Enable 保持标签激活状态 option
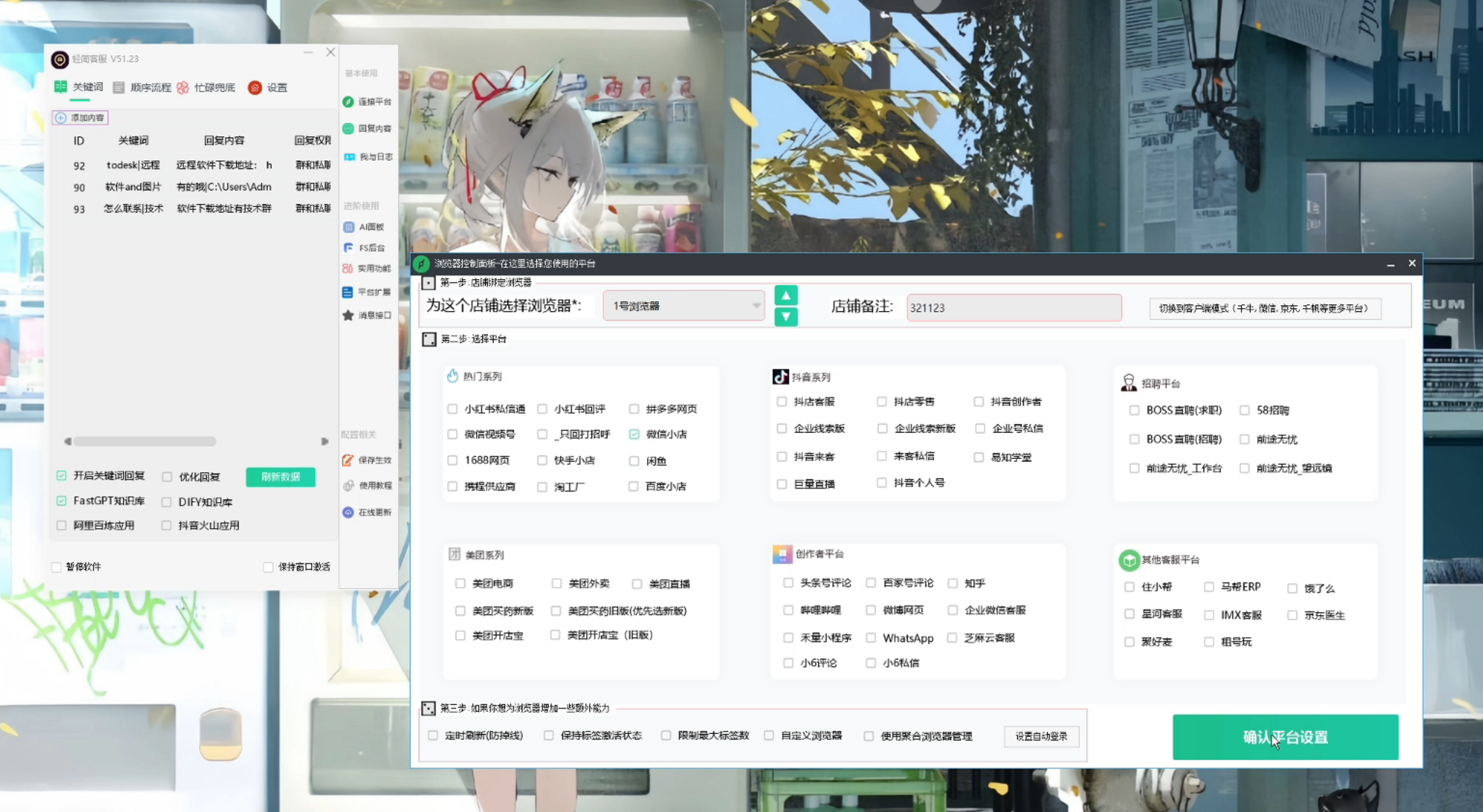This screenshot has height=812, width=1483. point(549,736)
